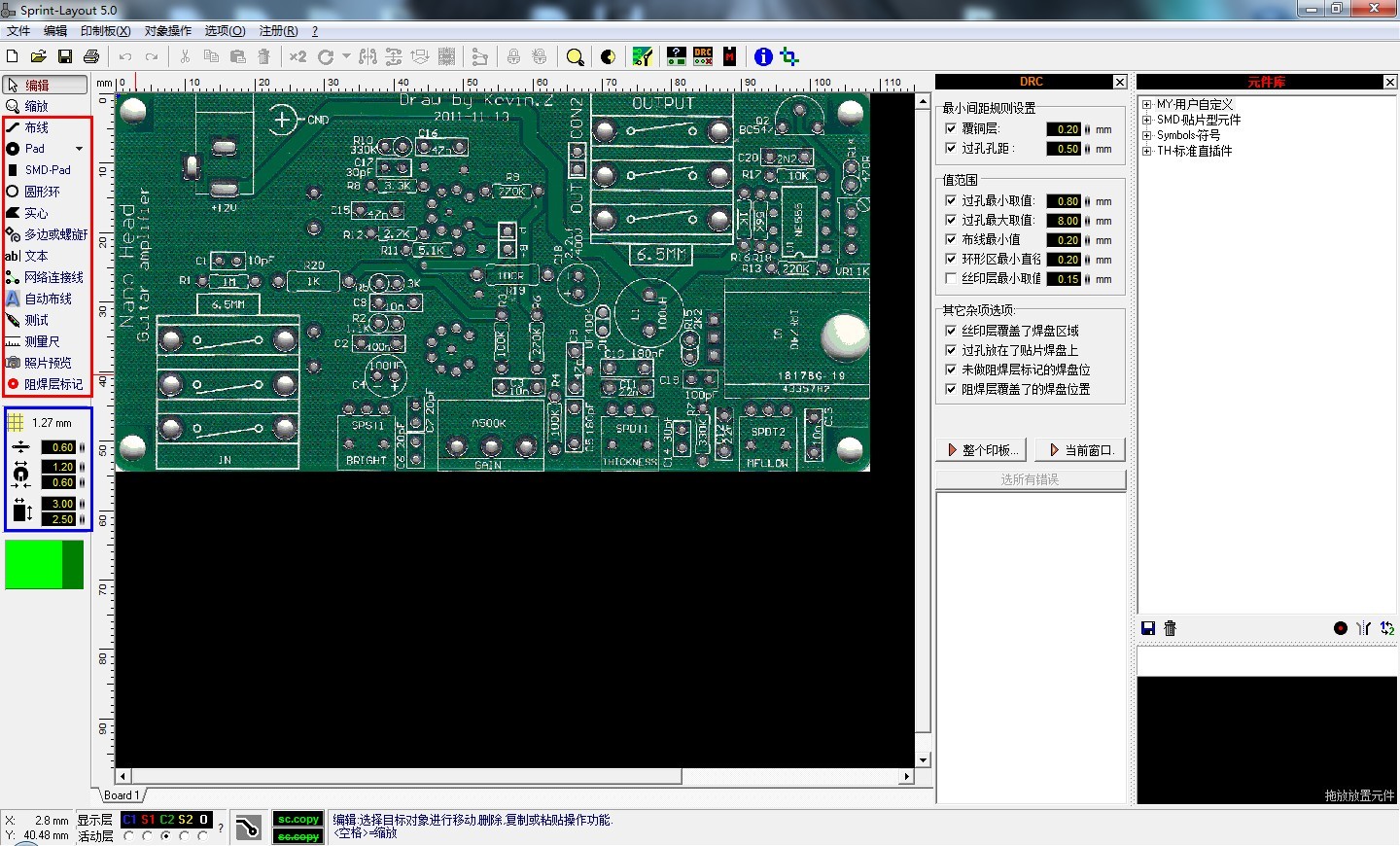Expand the SMD-贴片型元件 library node
Screen dimensions: 1400x846
point(1146,120)
